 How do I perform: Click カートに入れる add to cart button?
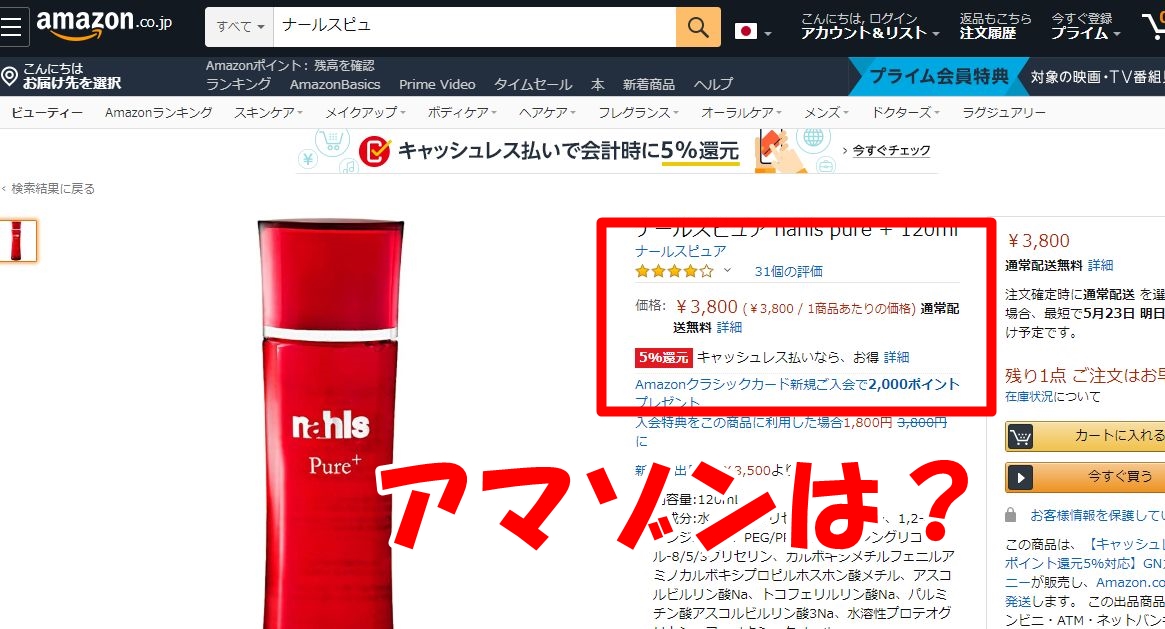[x=1085, y=437]
